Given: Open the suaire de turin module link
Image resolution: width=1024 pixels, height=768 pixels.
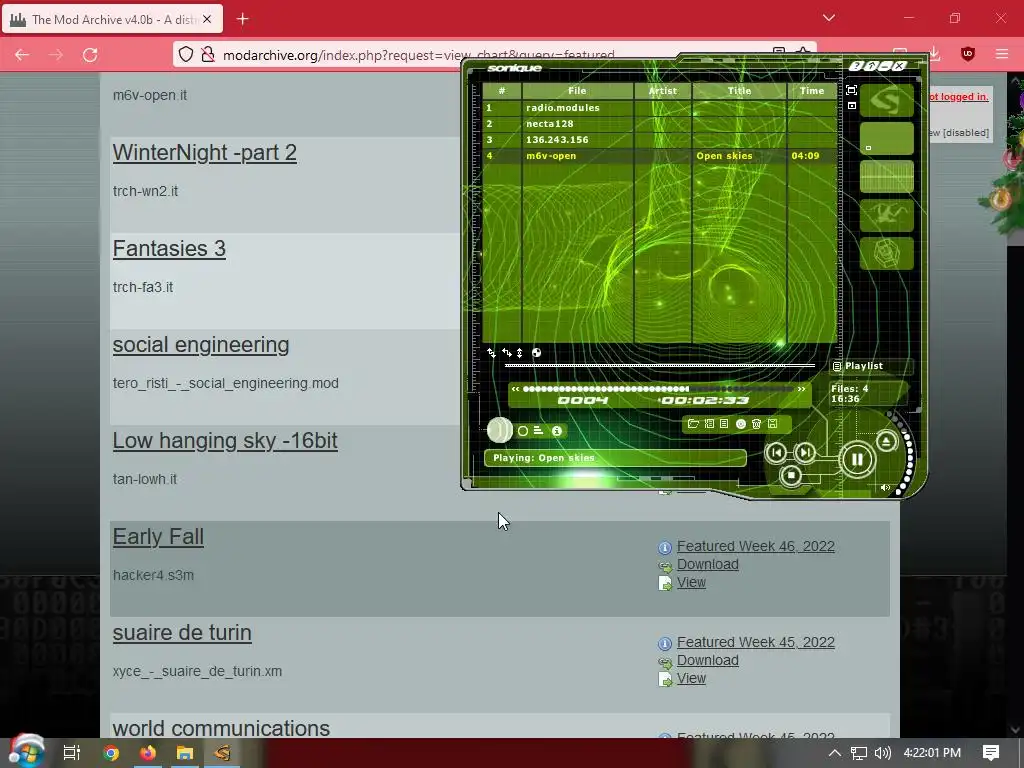Looking at the screenshot, I should 182,633.
